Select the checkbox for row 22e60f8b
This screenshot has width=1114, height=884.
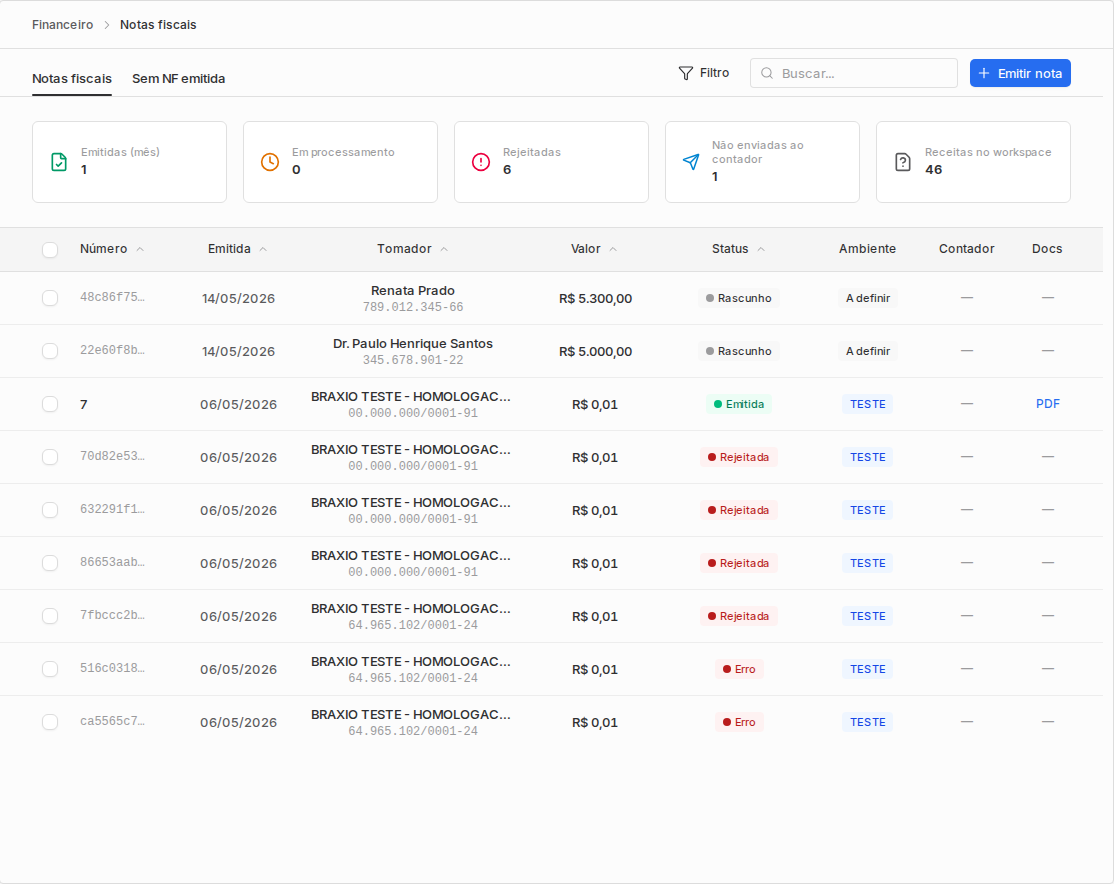pos(50,351)
